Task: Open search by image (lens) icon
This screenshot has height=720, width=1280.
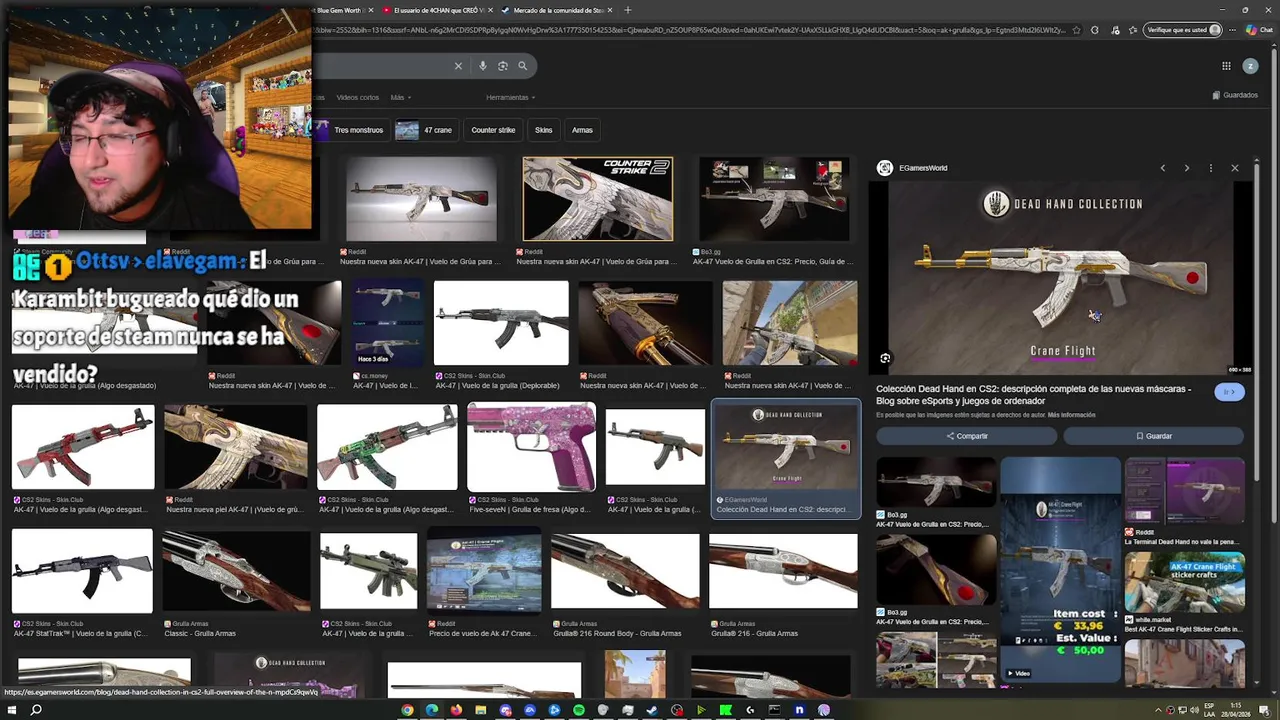Action: pyautogui.click(x=503, y=66)
